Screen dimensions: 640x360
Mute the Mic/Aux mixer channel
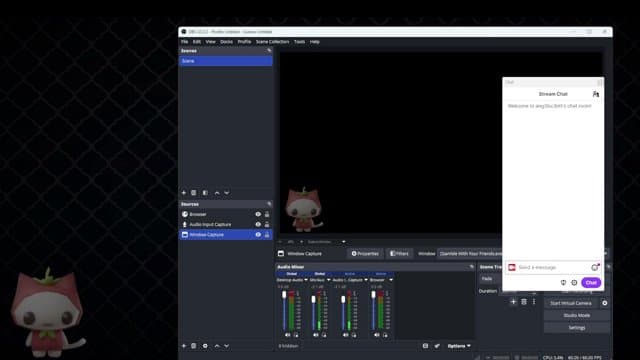click(x=316, y=335)
